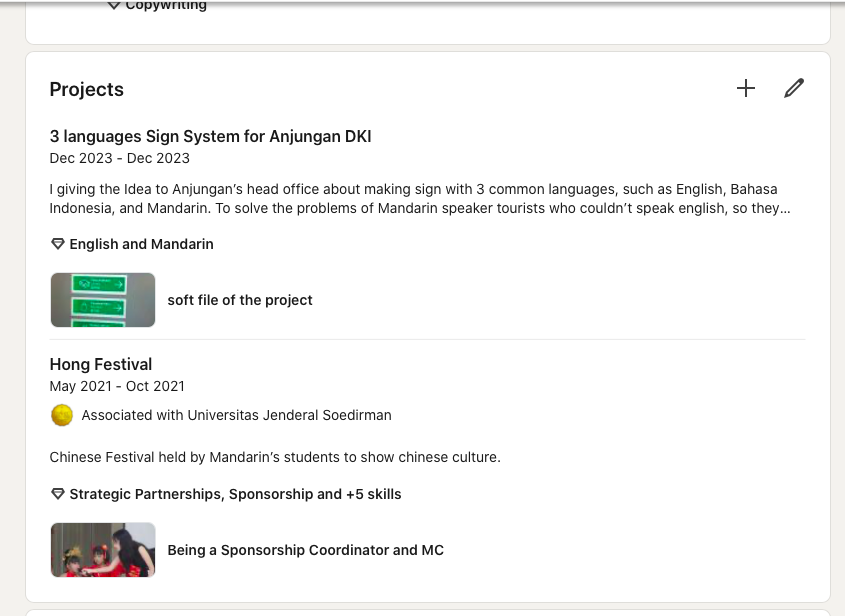Add a new project with plus icon
Image resolution: width=845 pixels, height=616 pixels.
point(746,88)
